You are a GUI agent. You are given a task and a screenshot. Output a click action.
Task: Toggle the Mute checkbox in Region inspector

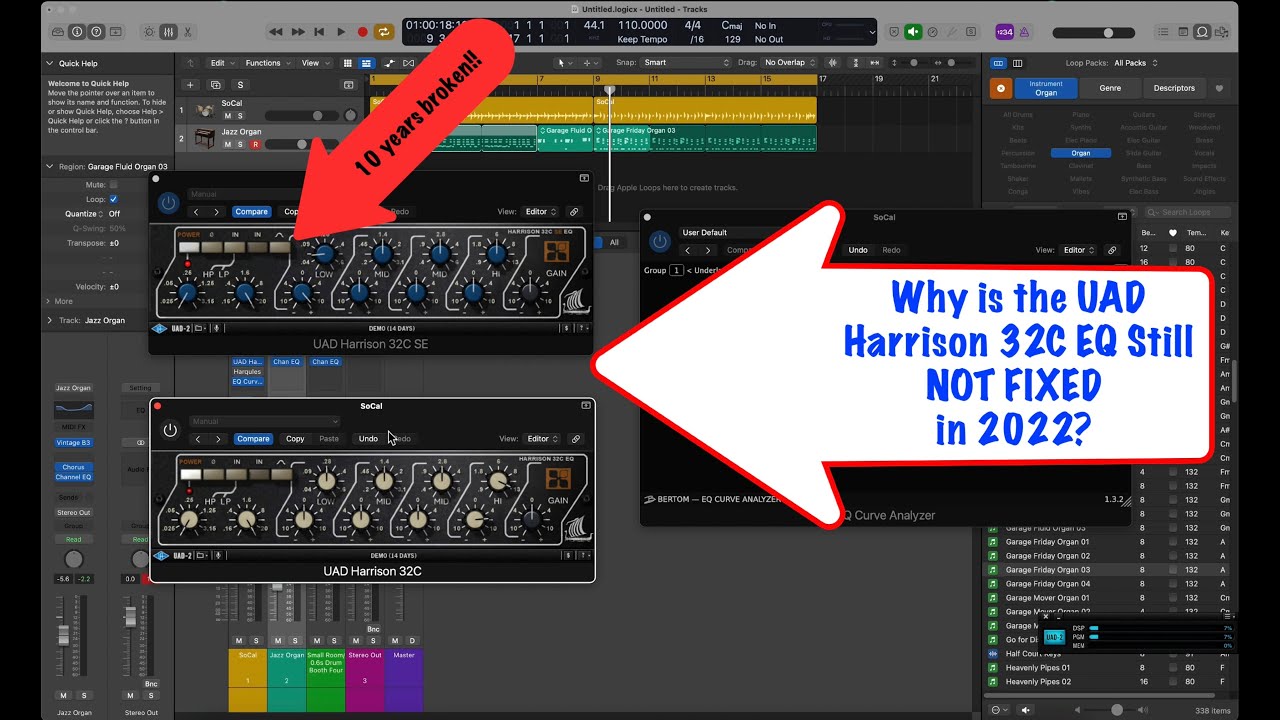(x=113, y=185)
